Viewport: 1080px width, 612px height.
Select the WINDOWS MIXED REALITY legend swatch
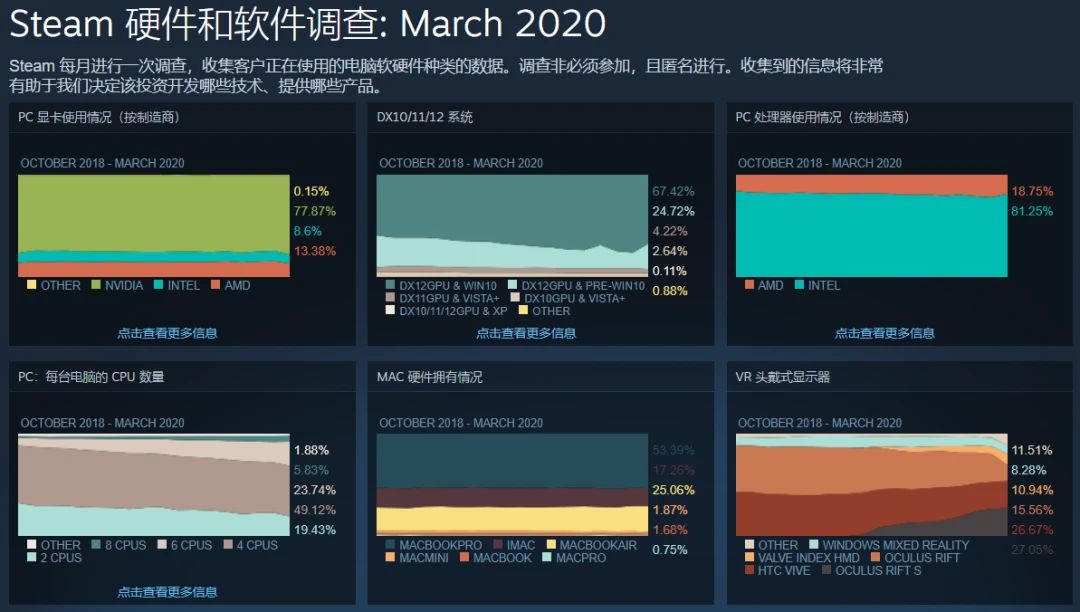[814, 545]
